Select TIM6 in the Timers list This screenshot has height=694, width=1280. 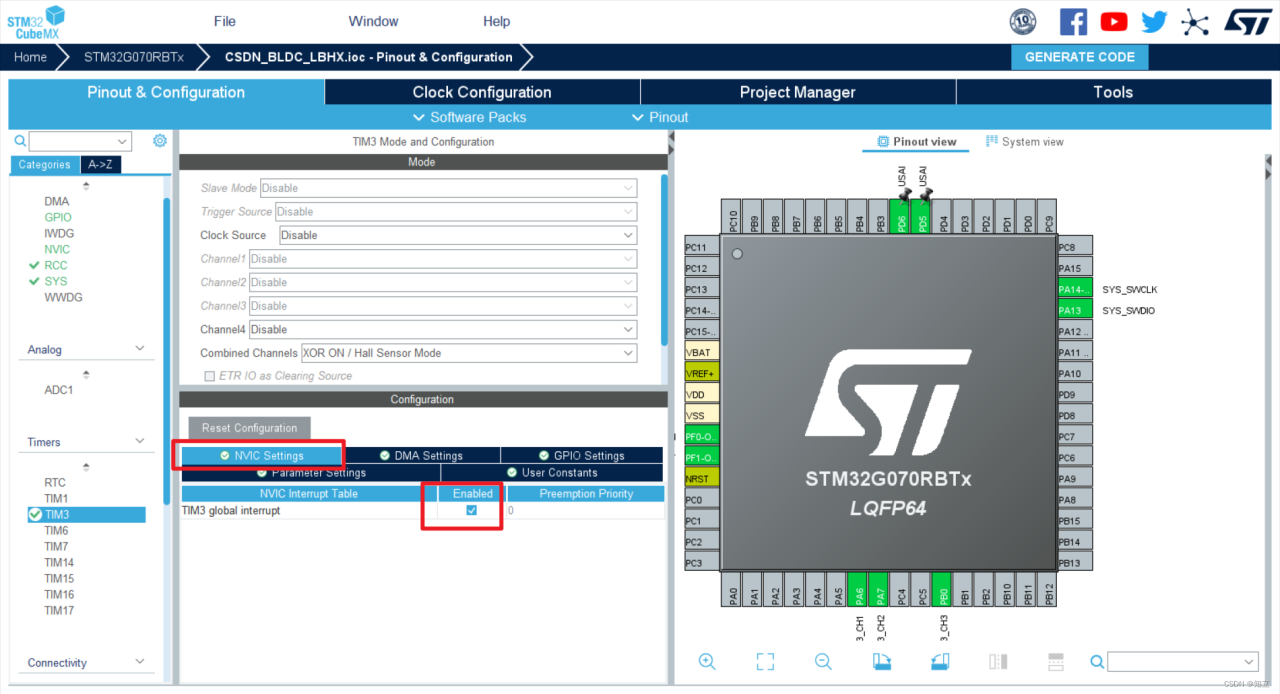56,530
